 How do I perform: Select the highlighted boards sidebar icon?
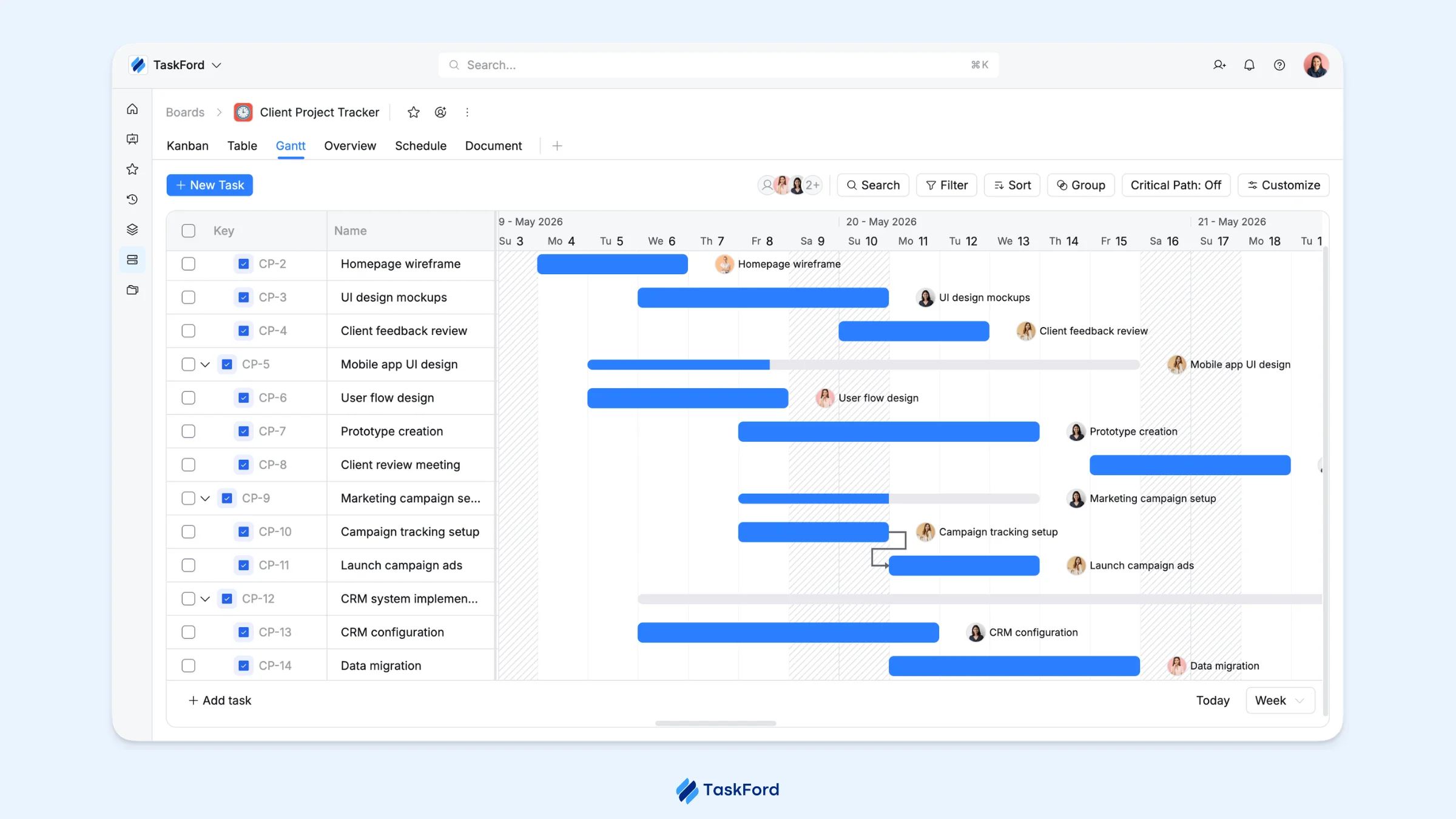point(132,260)
